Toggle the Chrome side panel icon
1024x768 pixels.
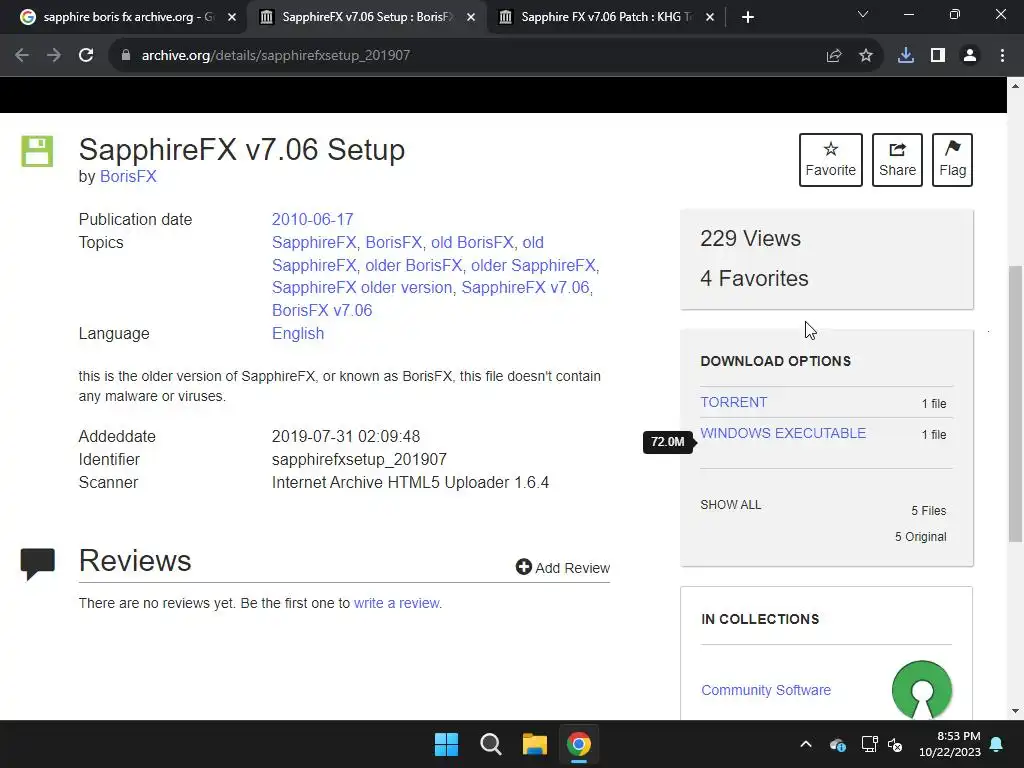click(x=938, y=56)
